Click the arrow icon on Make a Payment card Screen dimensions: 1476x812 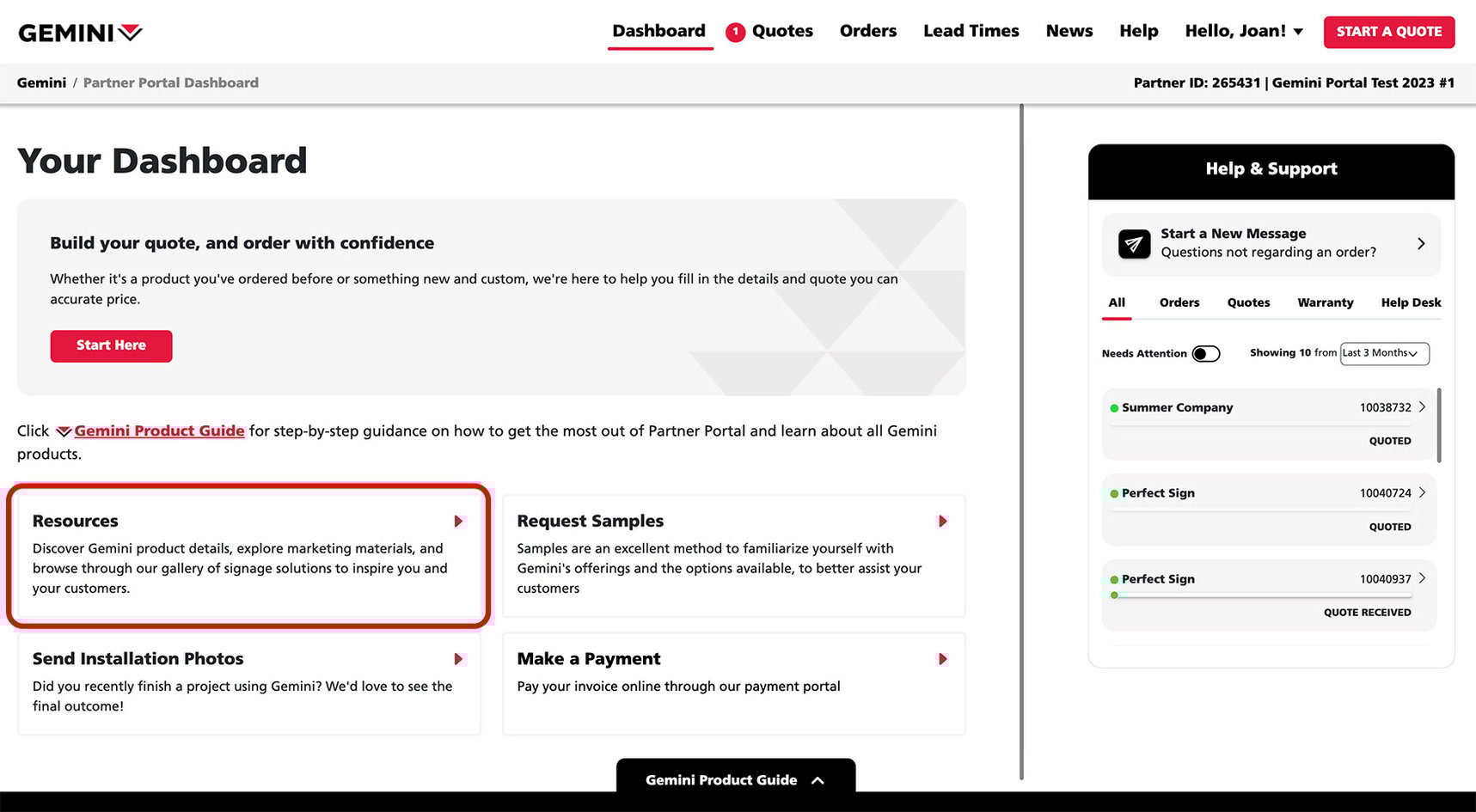[x=942, y=659]
